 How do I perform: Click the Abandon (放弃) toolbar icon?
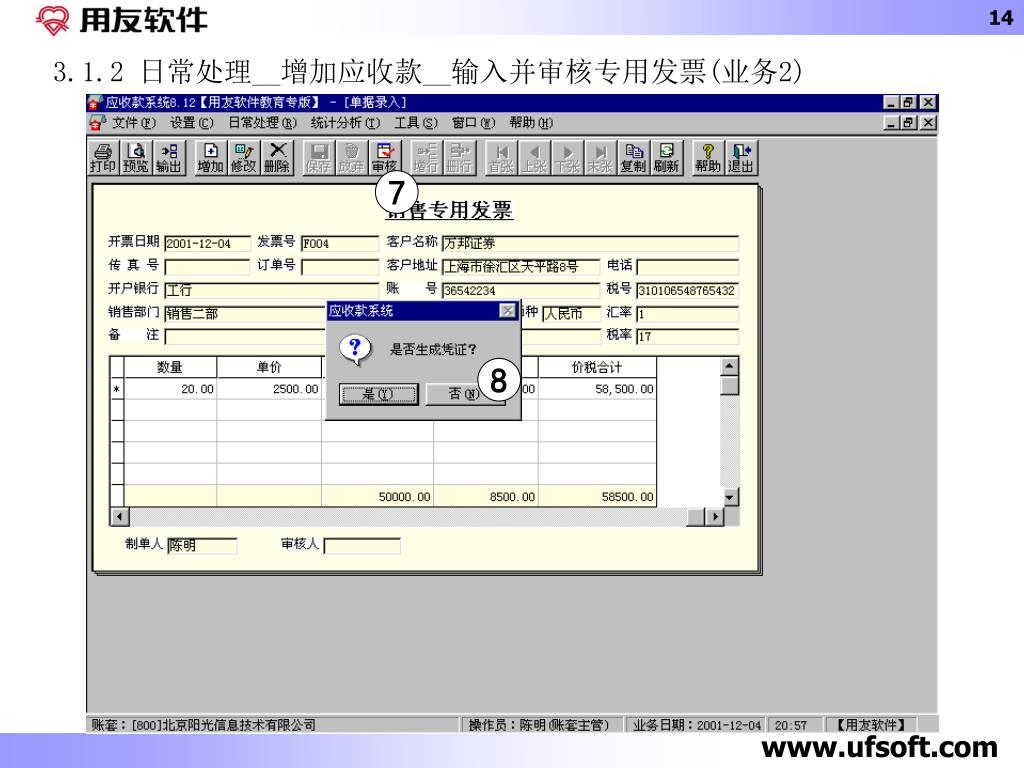(351, 158)
